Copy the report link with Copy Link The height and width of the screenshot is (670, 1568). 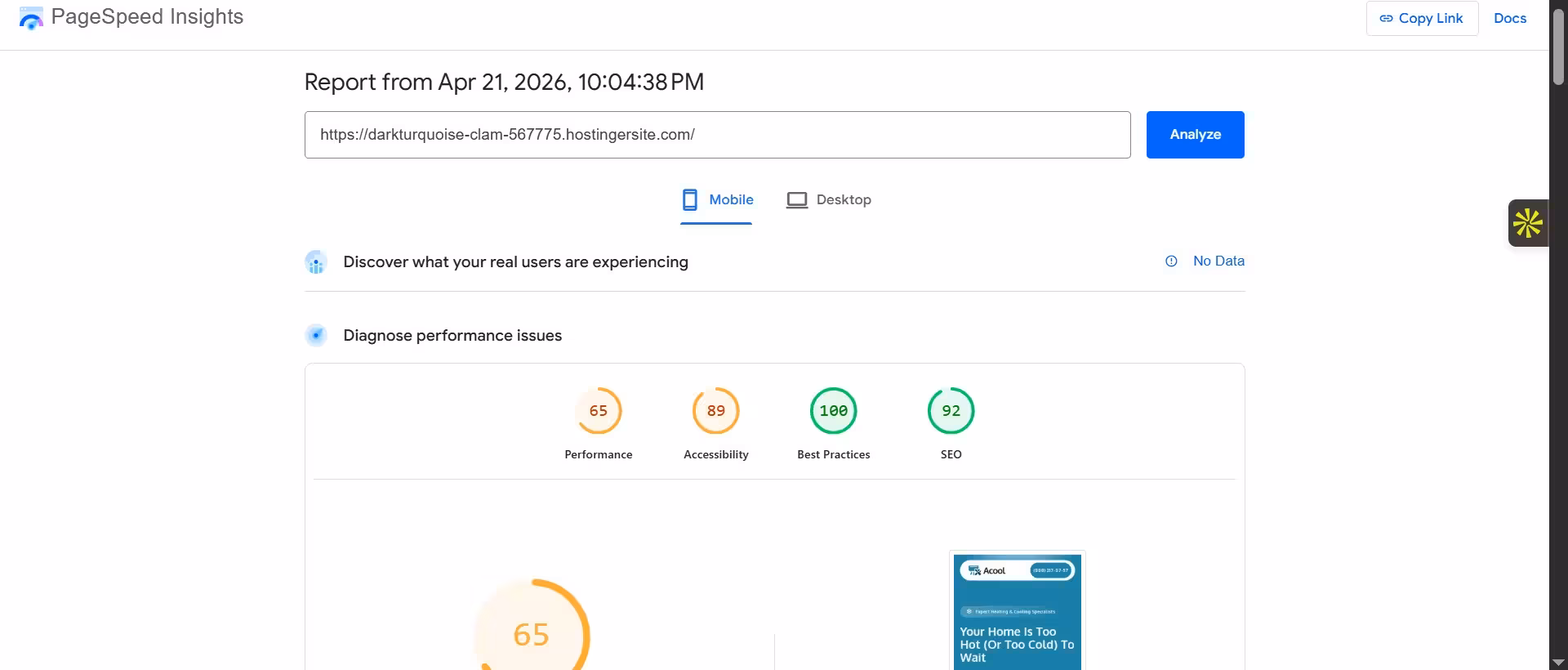1422,18
